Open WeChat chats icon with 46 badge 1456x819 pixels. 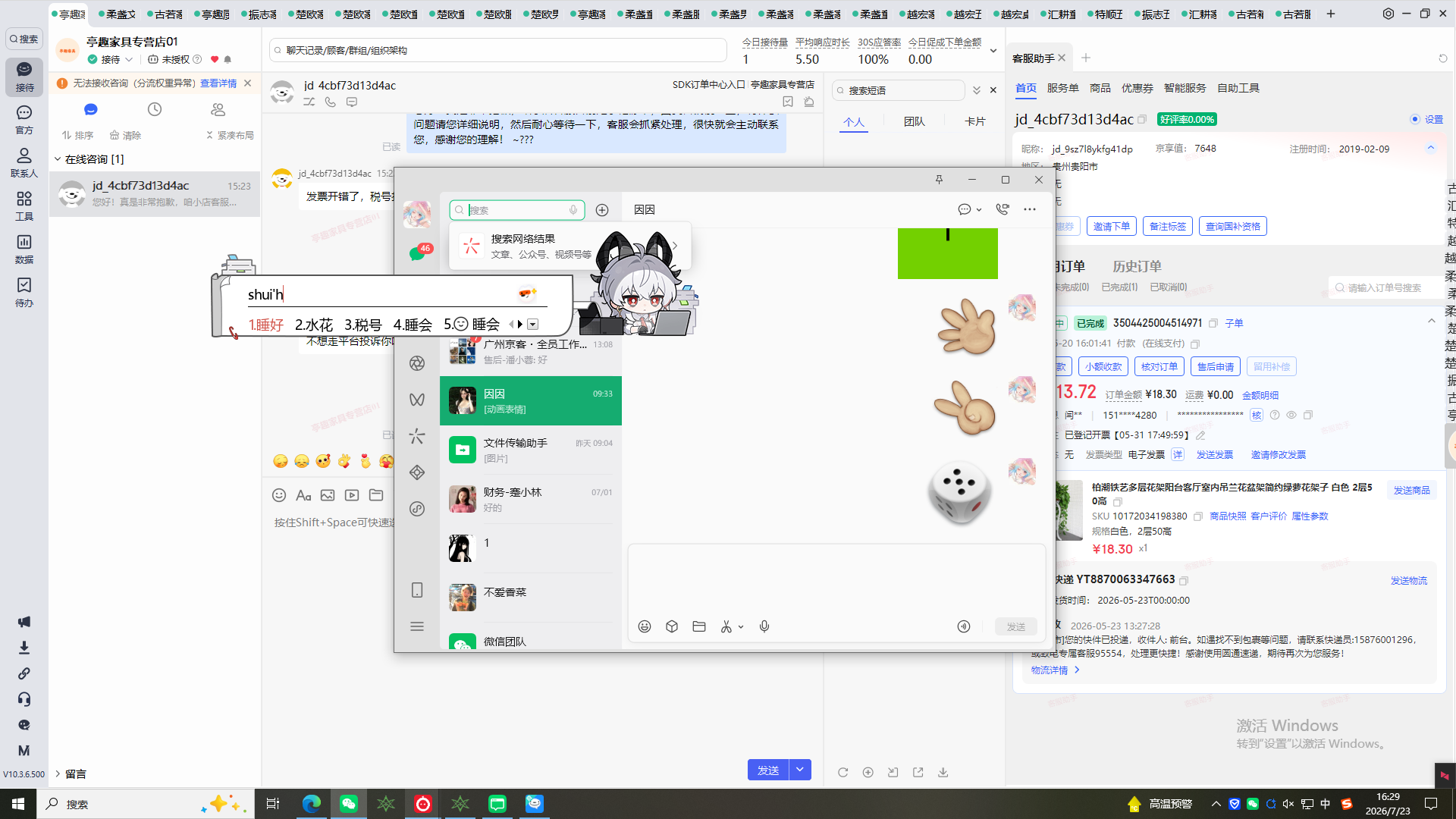pyautogui.click(x=417, y=253)
